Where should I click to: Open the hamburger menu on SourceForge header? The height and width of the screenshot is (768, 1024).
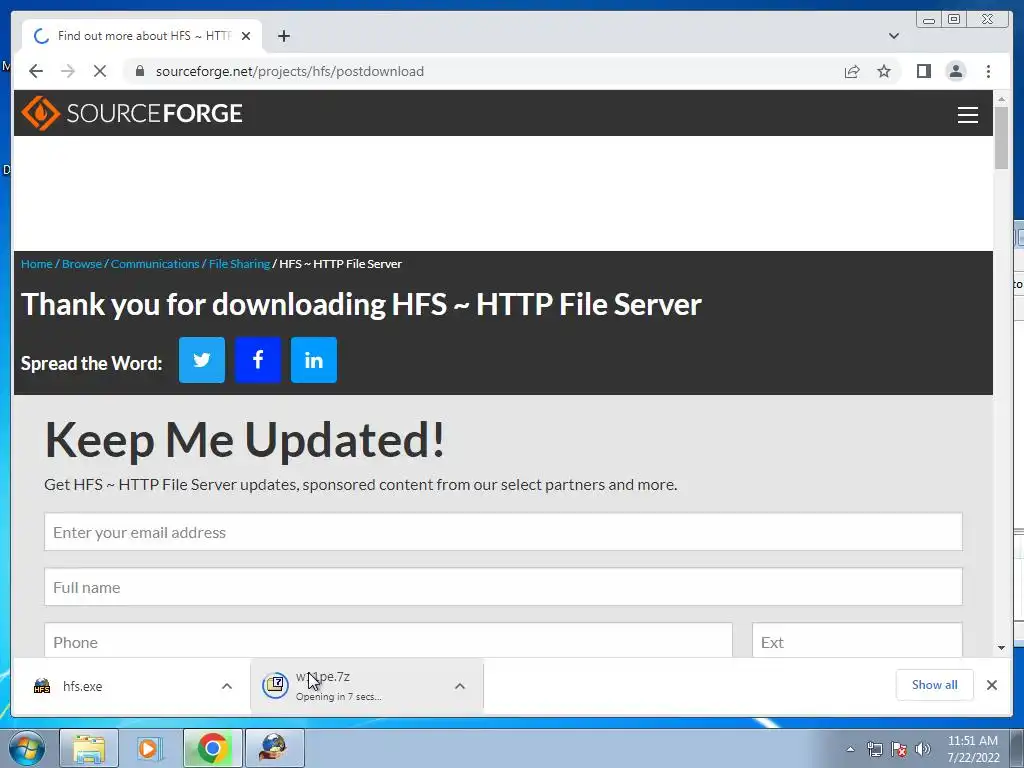[x=967, y=114]
